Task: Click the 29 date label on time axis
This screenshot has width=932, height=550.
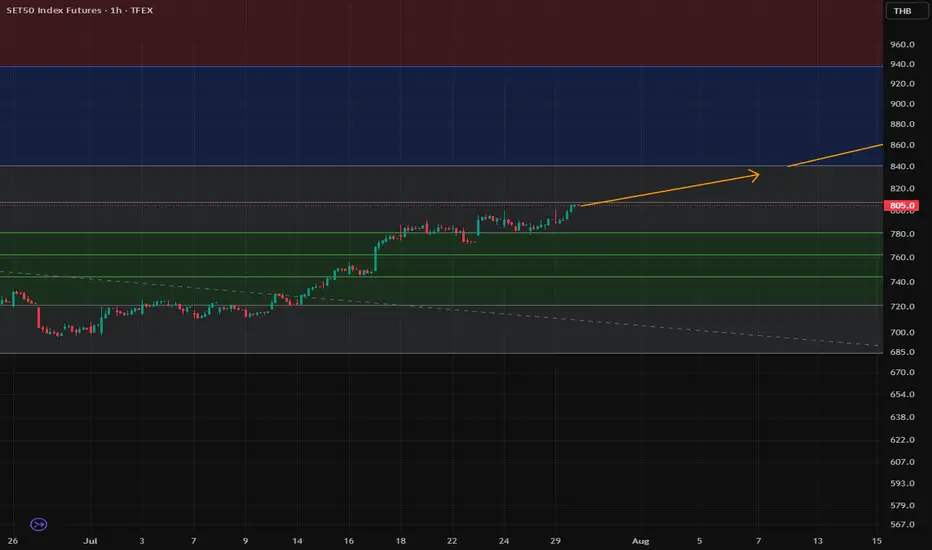Action: coord(555,541)
